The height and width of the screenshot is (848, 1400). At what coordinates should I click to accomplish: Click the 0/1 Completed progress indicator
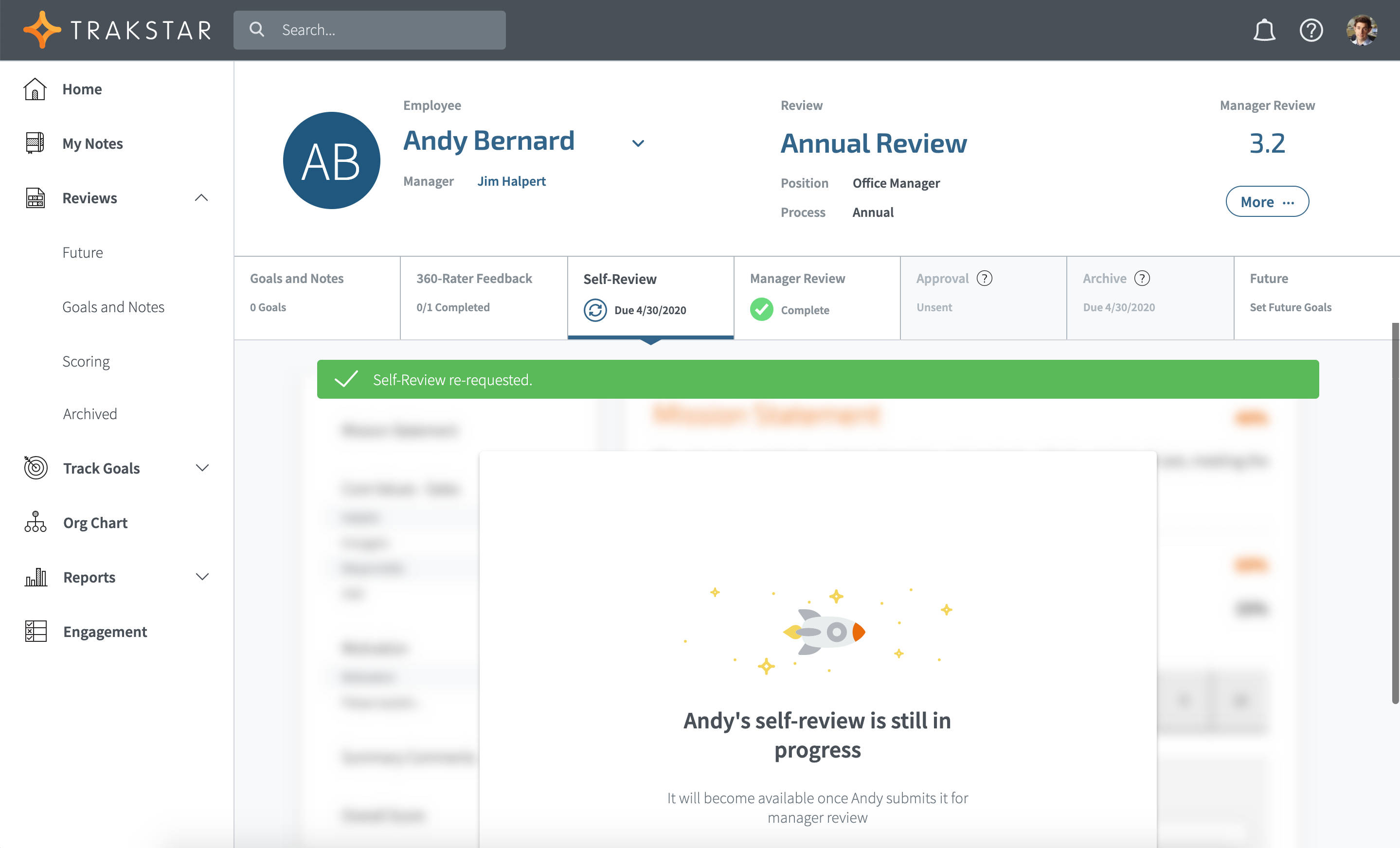[452, 307]
